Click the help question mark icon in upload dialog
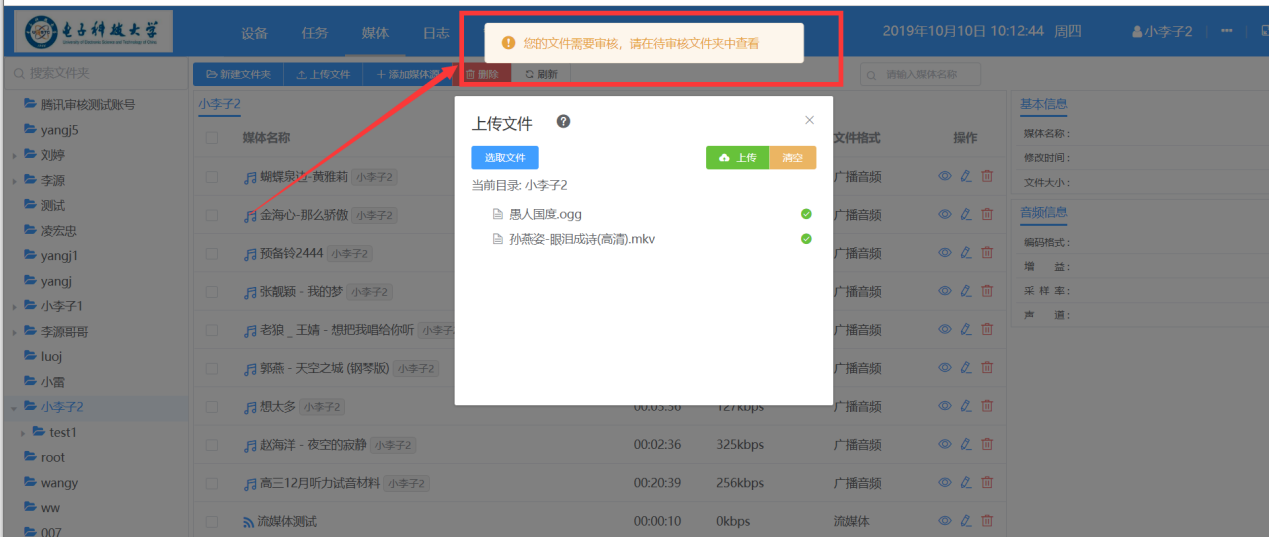This screenshot has height=537, width=1269. [x=564, y=122]
